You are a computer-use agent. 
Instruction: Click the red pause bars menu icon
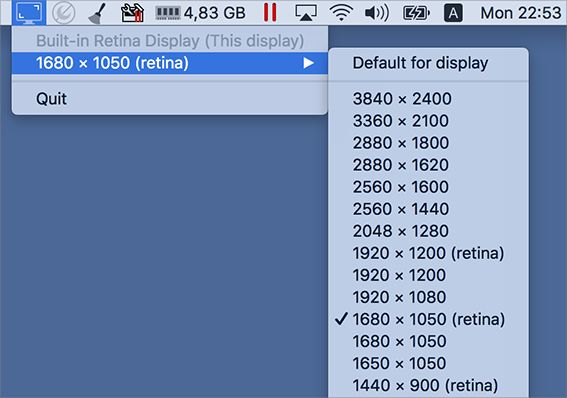270,13
